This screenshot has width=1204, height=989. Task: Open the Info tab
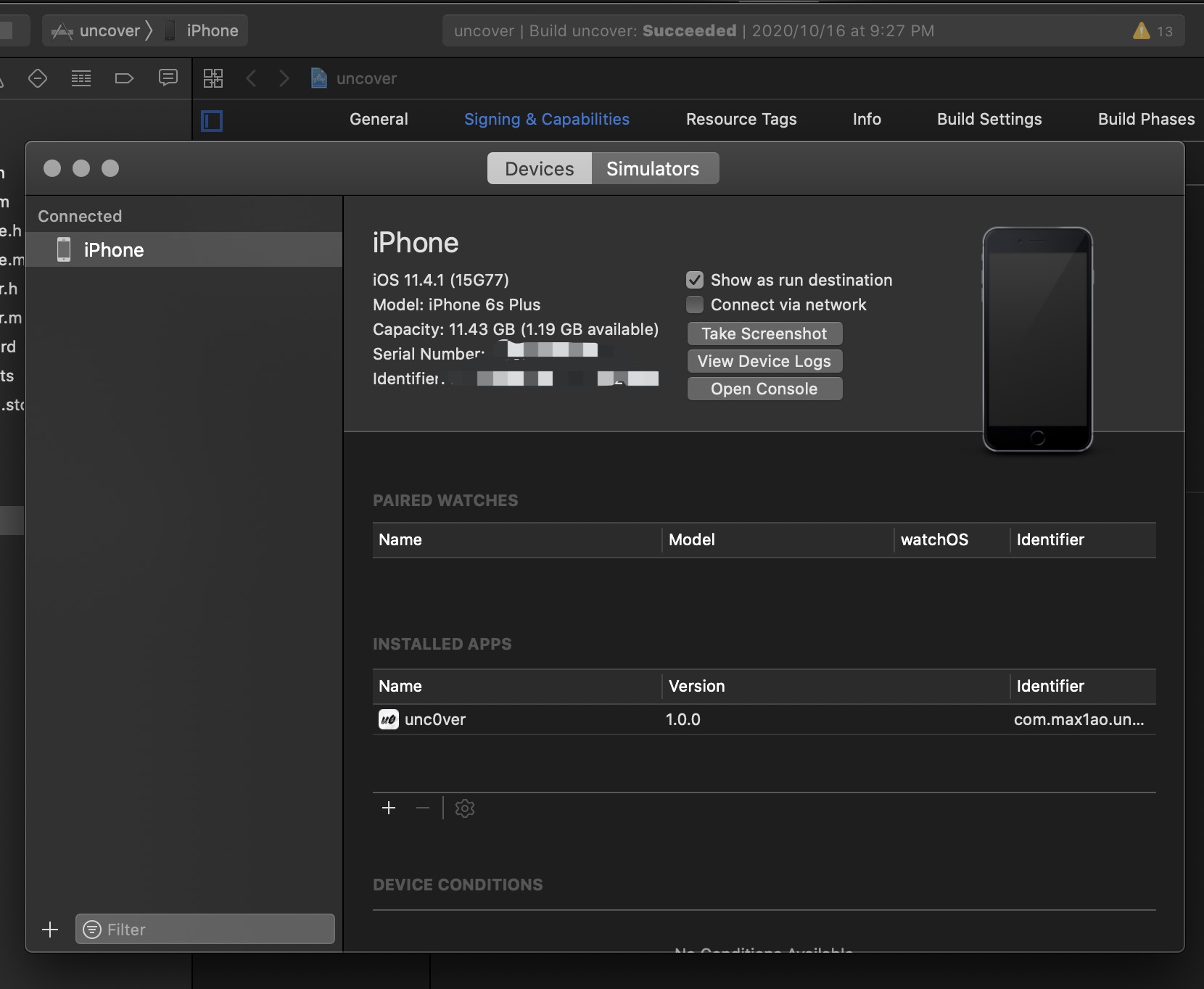867,119
